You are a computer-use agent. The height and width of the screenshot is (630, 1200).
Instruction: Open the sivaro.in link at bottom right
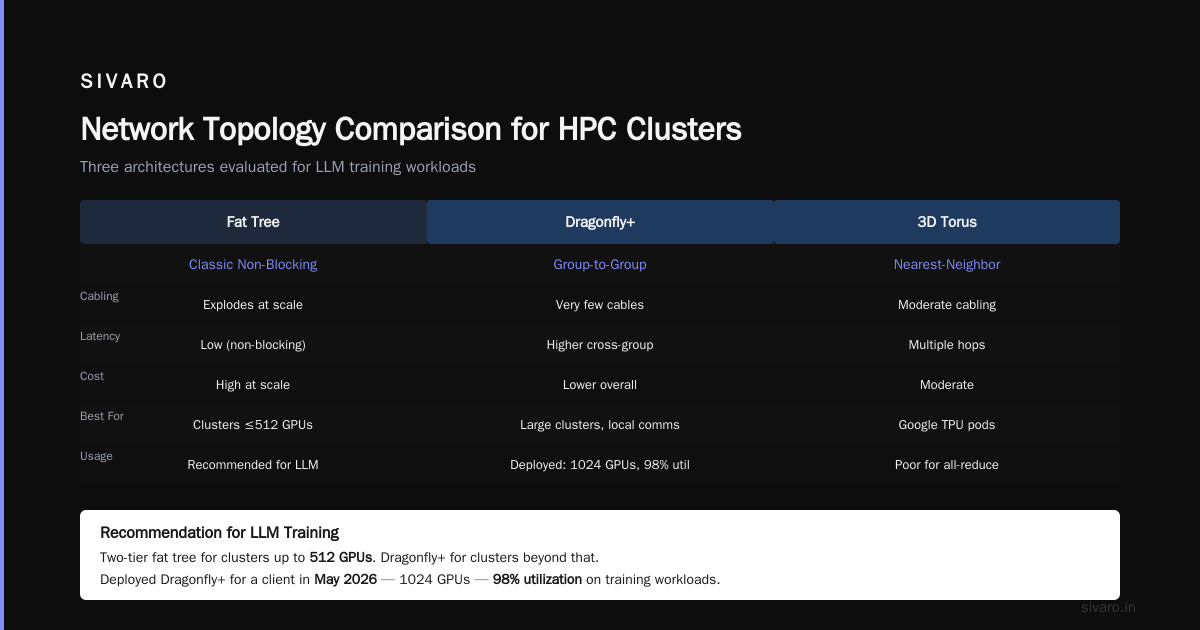click(x=1109, y=607)
